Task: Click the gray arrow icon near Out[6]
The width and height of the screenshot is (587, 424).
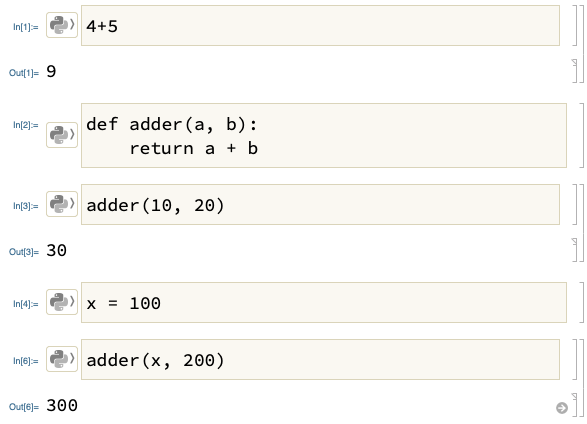Action: pyautogui.click(x=562, y=408)
